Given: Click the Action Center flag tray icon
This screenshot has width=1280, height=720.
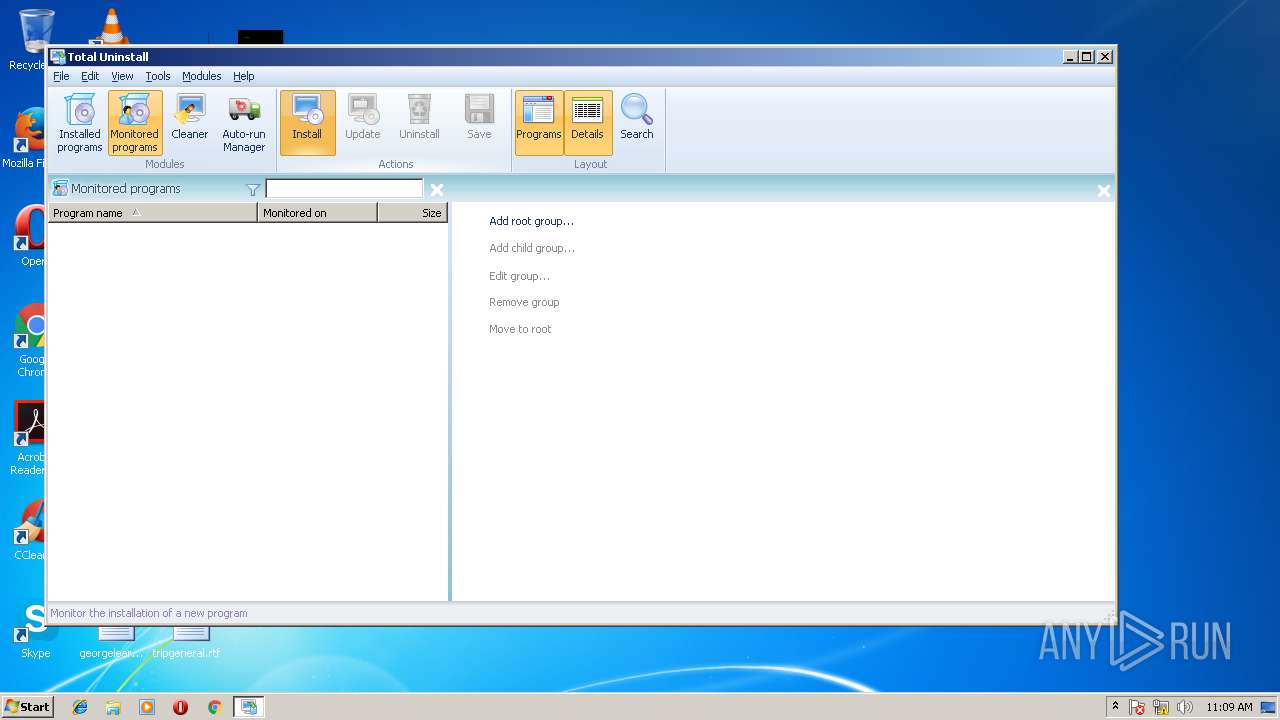Looking at the screenshot, I should [1137, 707].
